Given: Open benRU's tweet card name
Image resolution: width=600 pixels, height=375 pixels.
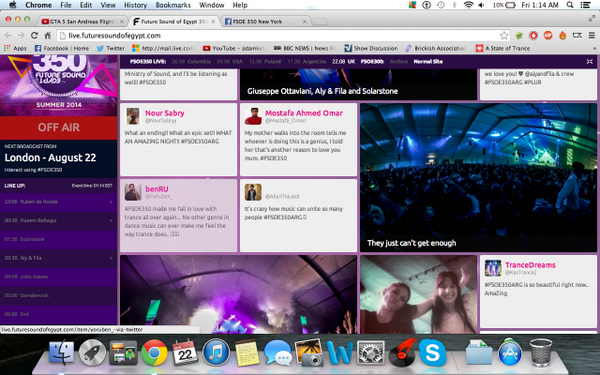Looking at the screenshot, I should click(x=157, y=189).
